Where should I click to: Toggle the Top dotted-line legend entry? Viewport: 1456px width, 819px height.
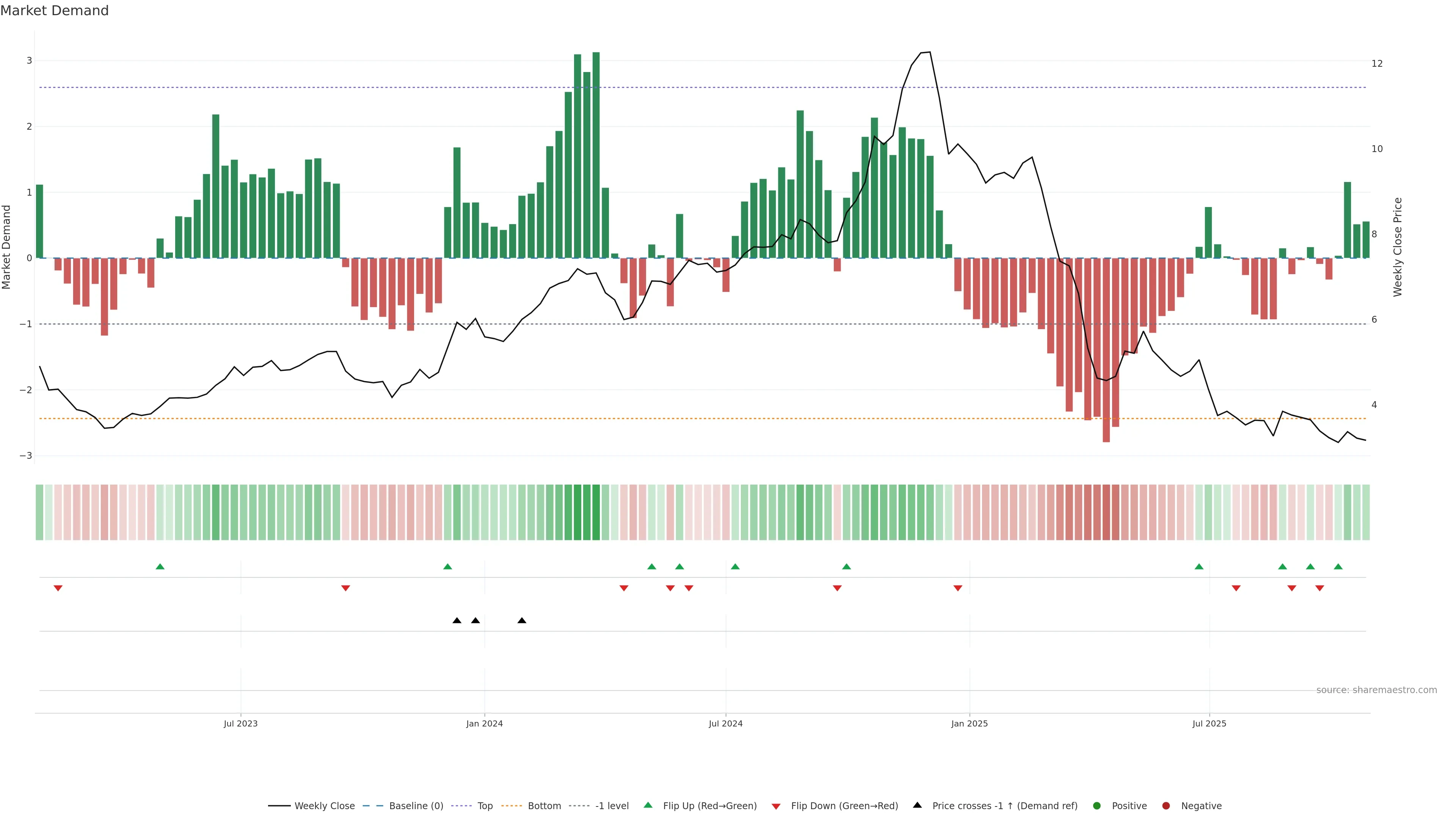pyautogui.click(x=485, y=806)
